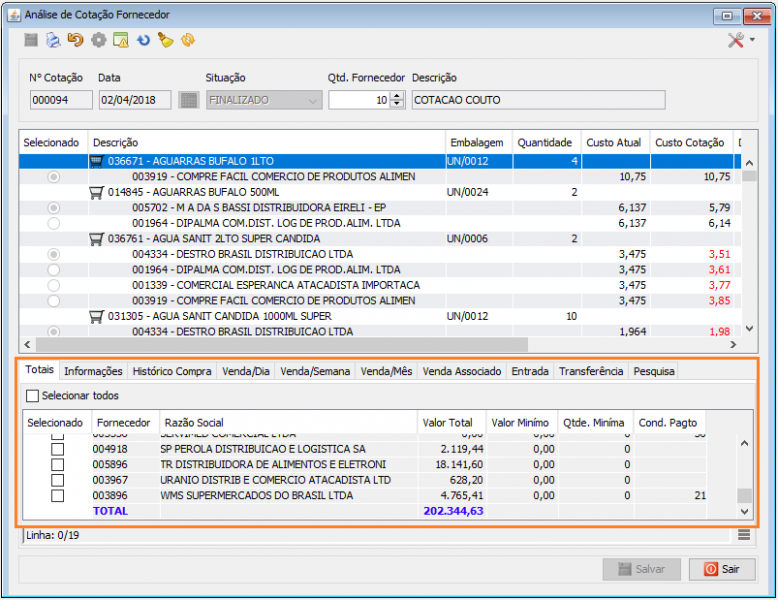The height and width of the screenshot is (600, 778).
Task: Click the broom clean icon
Action: [165, 40]
